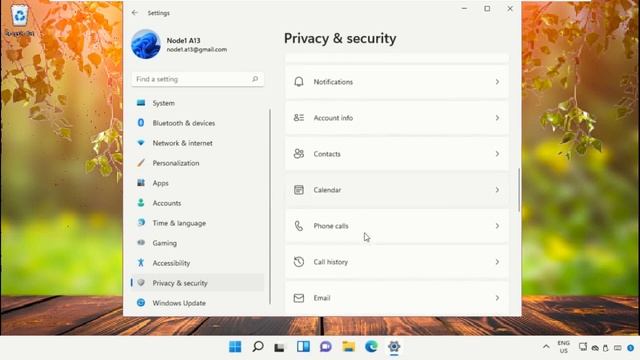Expand Phone calls row chevron
The width and height of the screenshot is (640, 360).
click(497, 226)
